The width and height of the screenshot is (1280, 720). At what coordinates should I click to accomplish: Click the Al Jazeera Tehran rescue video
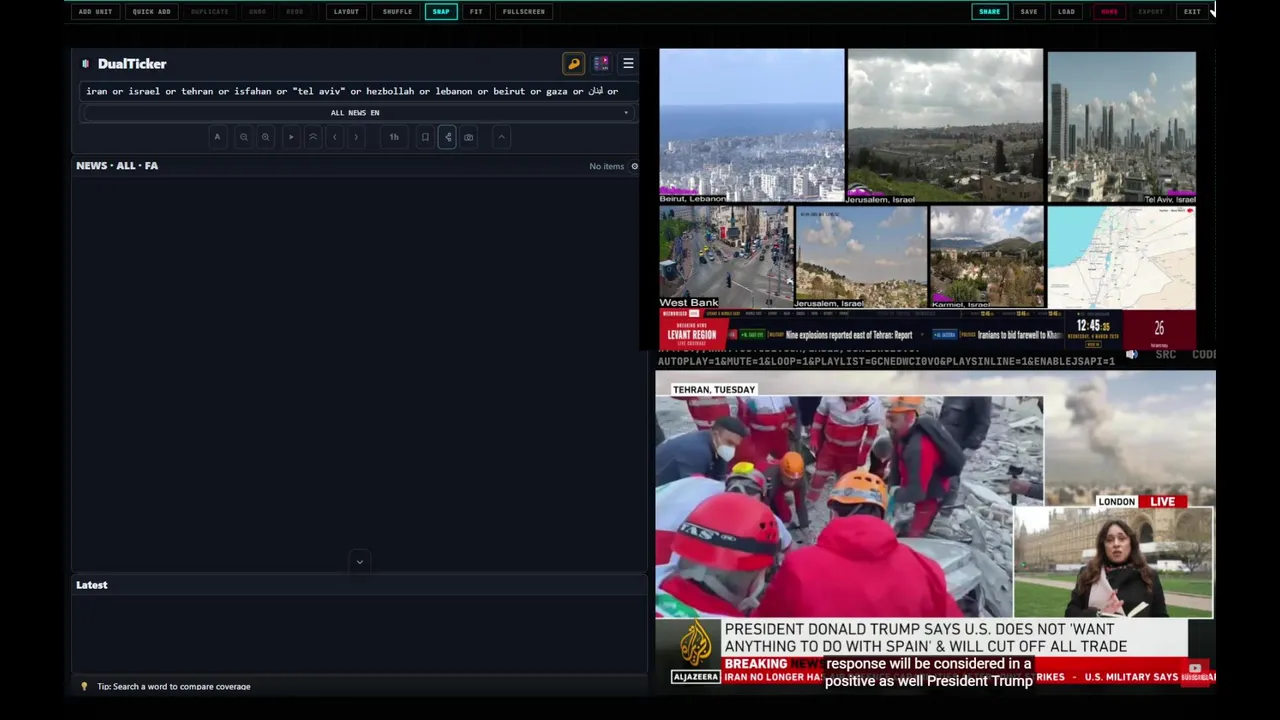(849, 507)
